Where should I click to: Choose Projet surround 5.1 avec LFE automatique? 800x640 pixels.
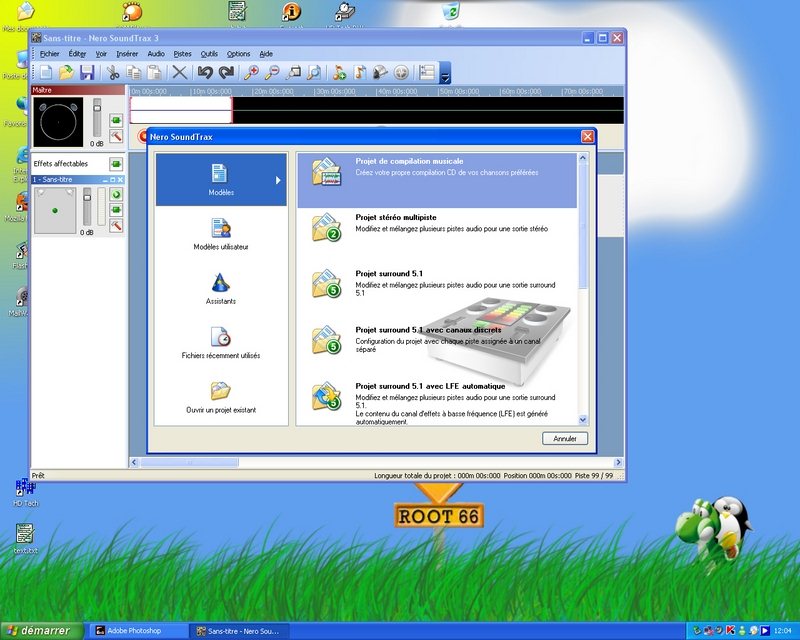(x=437, y=402)
